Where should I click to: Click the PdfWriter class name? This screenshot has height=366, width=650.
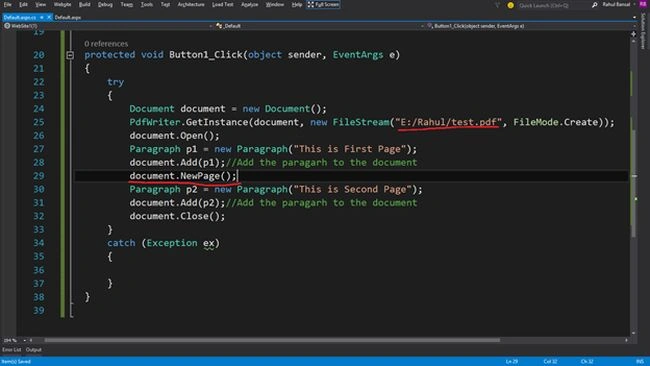click(x=155, y=122)
